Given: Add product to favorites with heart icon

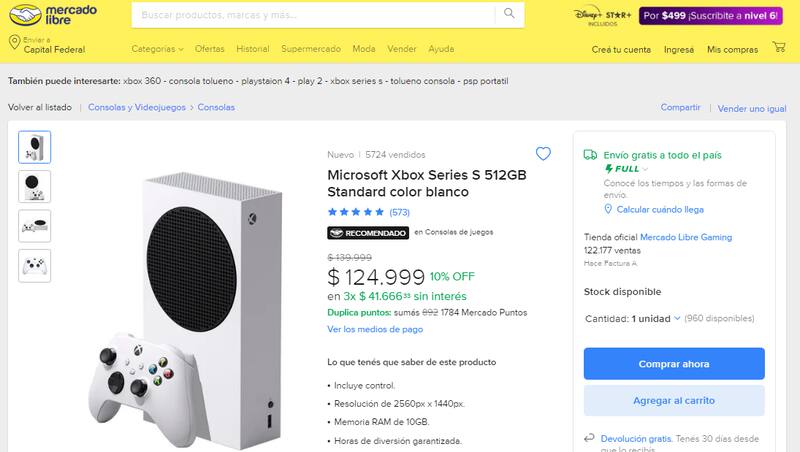Looking at the screenshot, I should (543, 154).
